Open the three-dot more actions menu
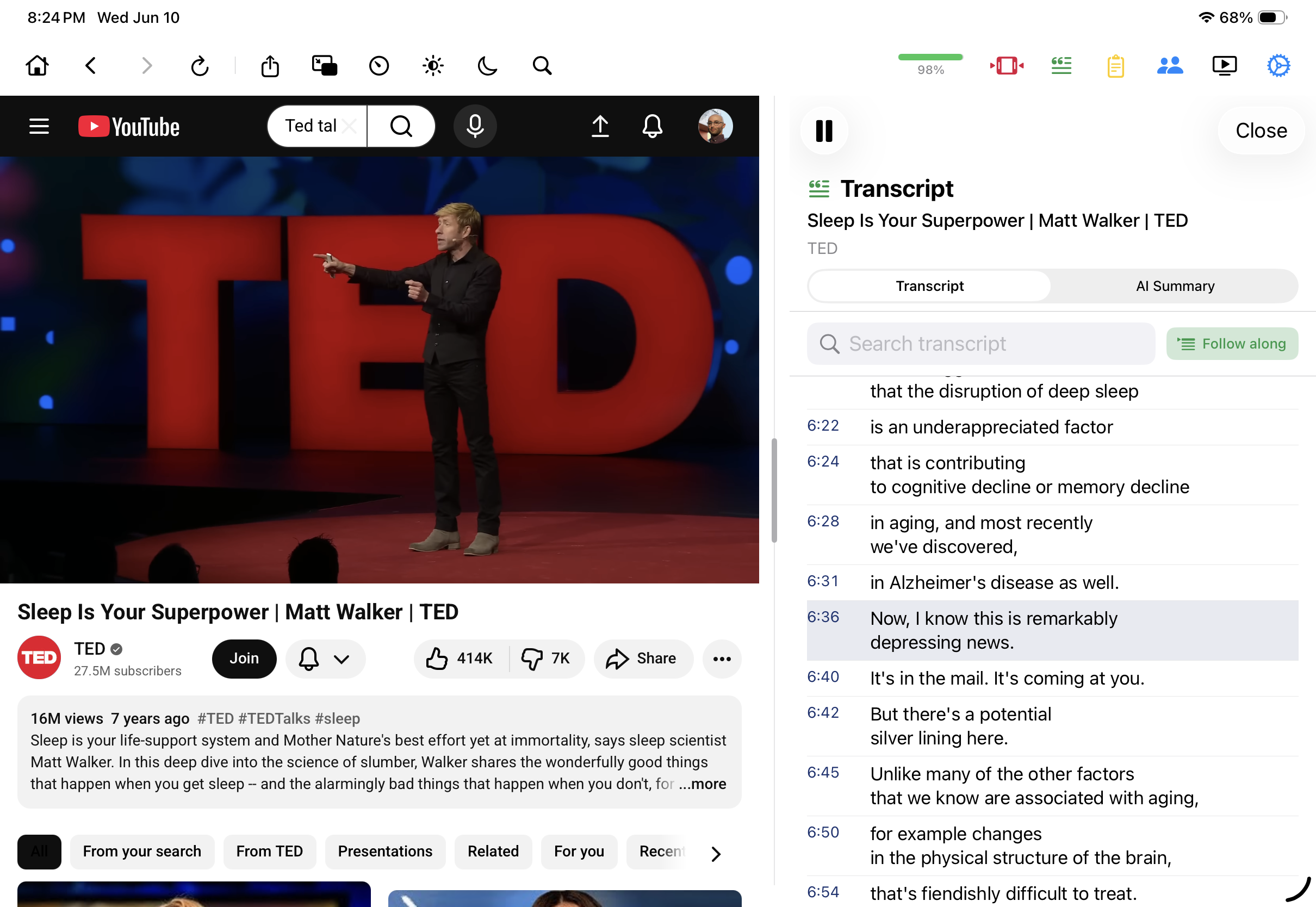The width and height of the screenshot is (1316, 907). [x=722, y=658]
